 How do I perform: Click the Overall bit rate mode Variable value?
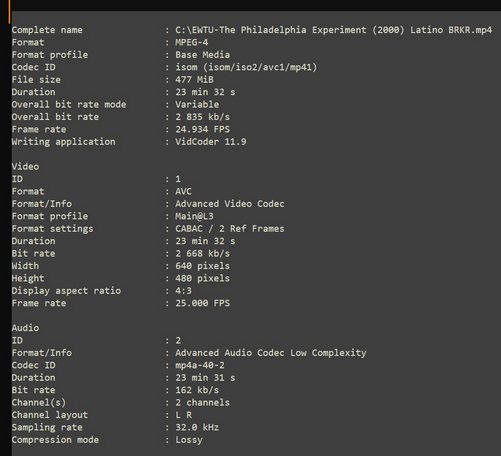[197, 104]
